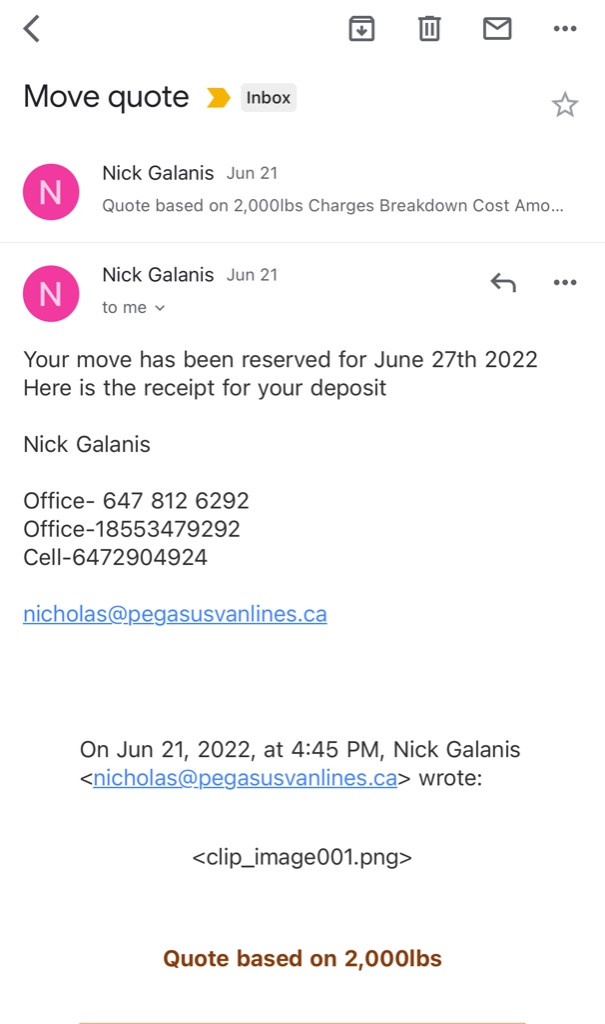Archive this Move quote email
The width and height of the screenshot is (605, 1024).
361,29
